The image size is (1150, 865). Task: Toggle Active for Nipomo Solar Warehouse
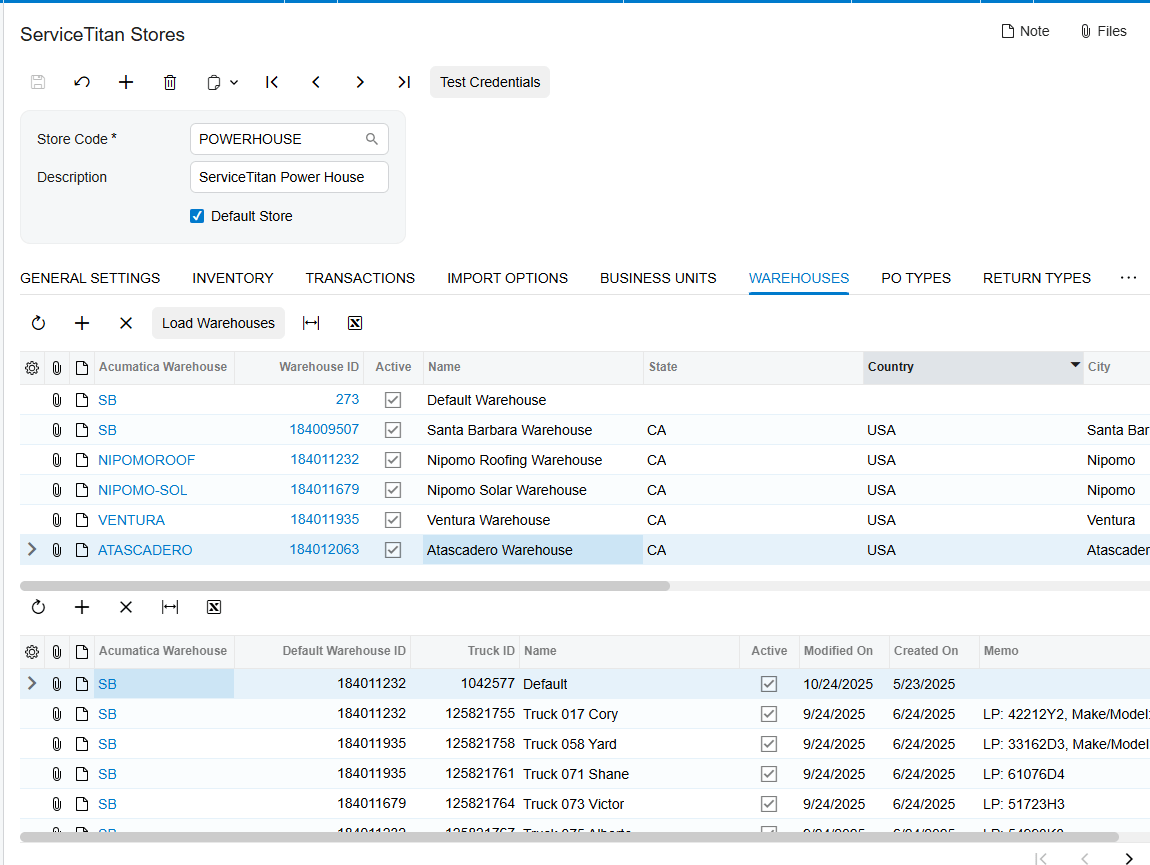pos(393,490)
